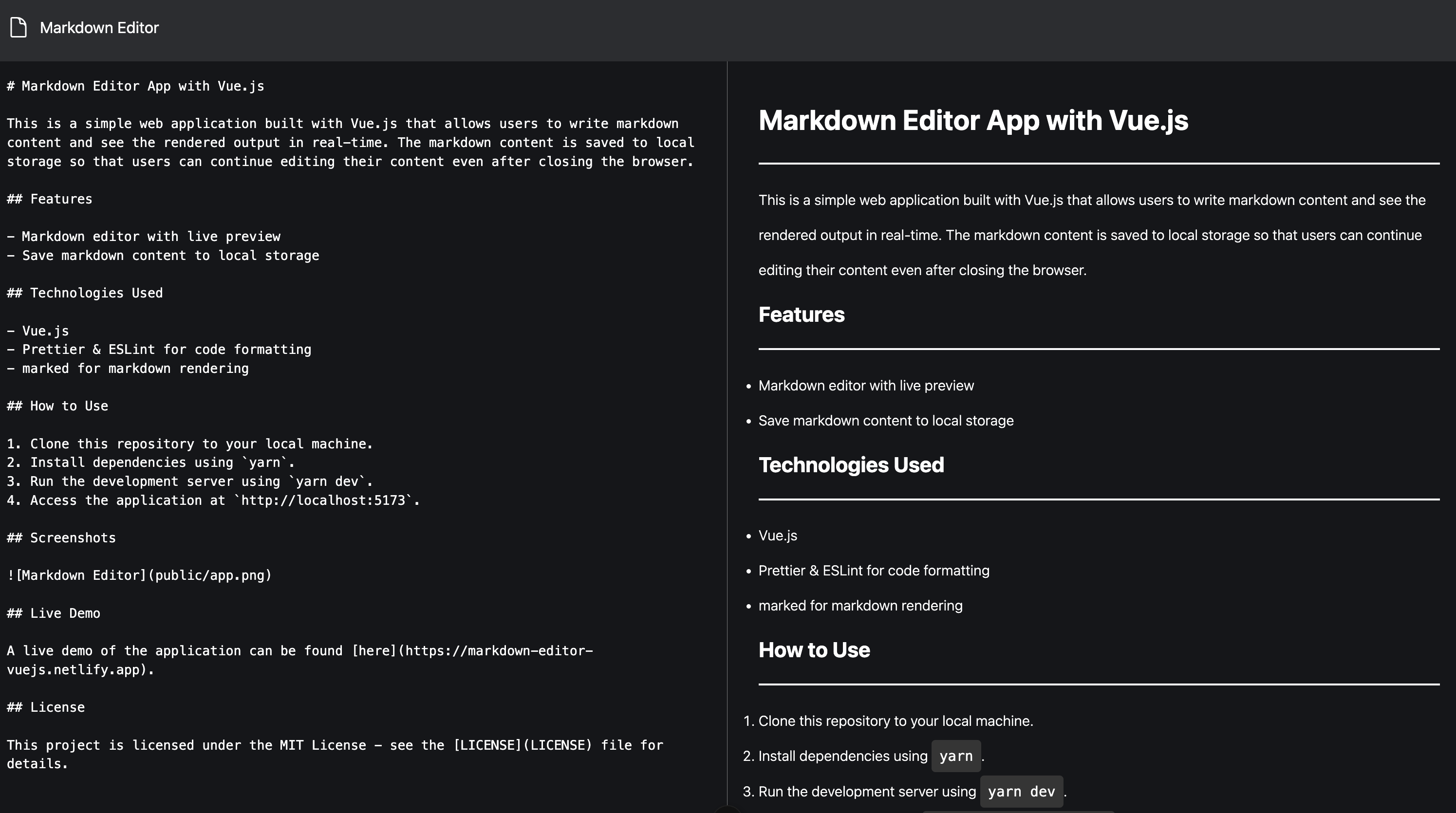Click the document file icon in header
Screen dimensions: 1456x813
(x=19, y=28)
